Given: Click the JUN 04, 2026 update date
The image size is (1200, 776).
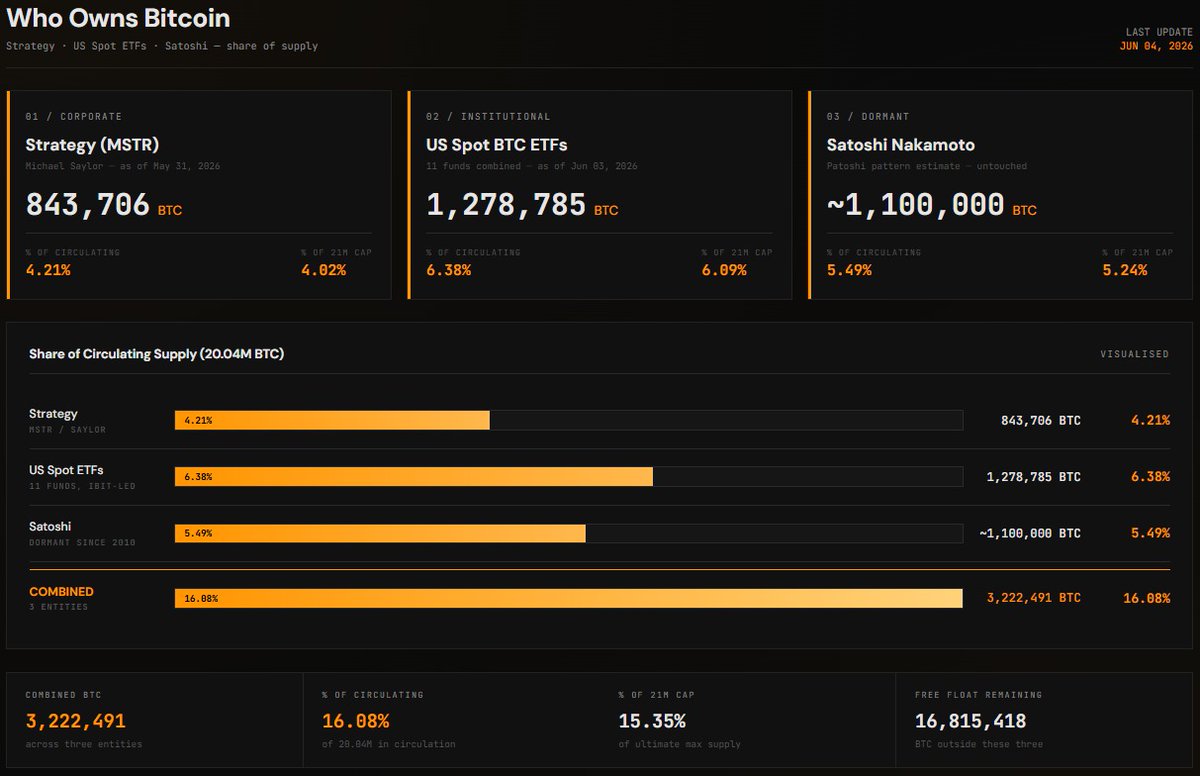Looking at the screenshot, I should tap(1157, 46).
